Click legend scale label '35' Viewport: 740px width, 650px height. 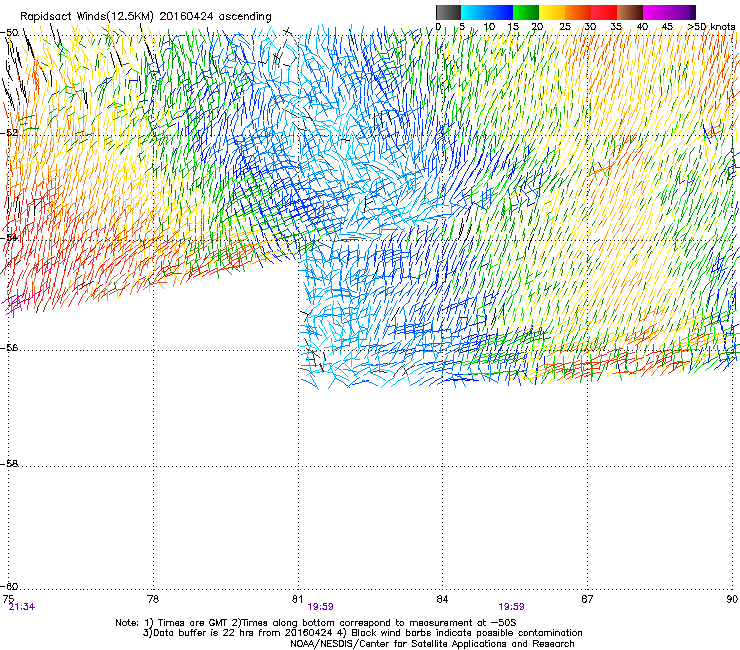[x=616, y=26]
